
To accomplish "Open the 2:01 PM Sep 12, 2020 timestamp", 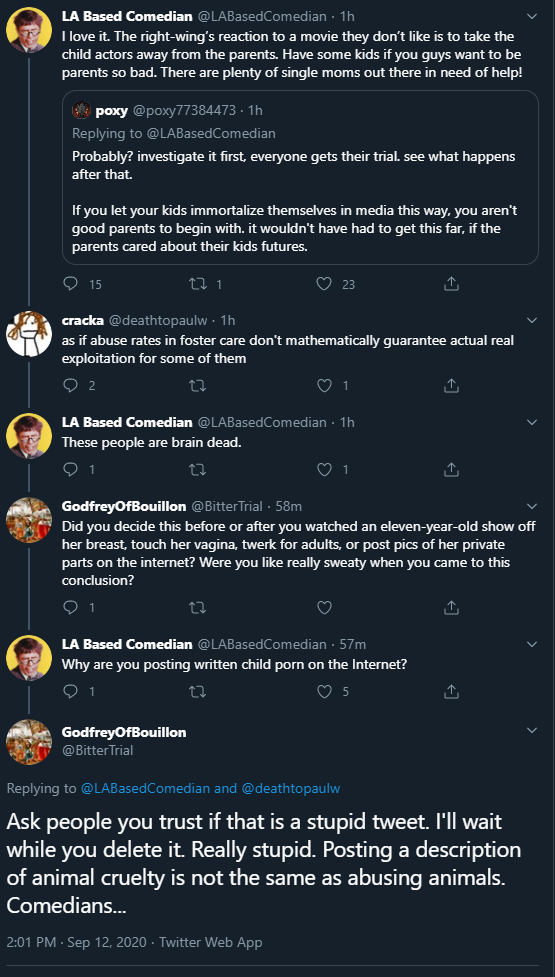I will coord(77,942).
